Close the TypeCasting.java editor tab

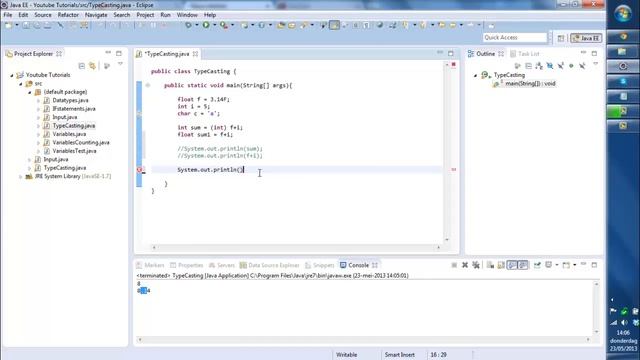tap(196, 54)
